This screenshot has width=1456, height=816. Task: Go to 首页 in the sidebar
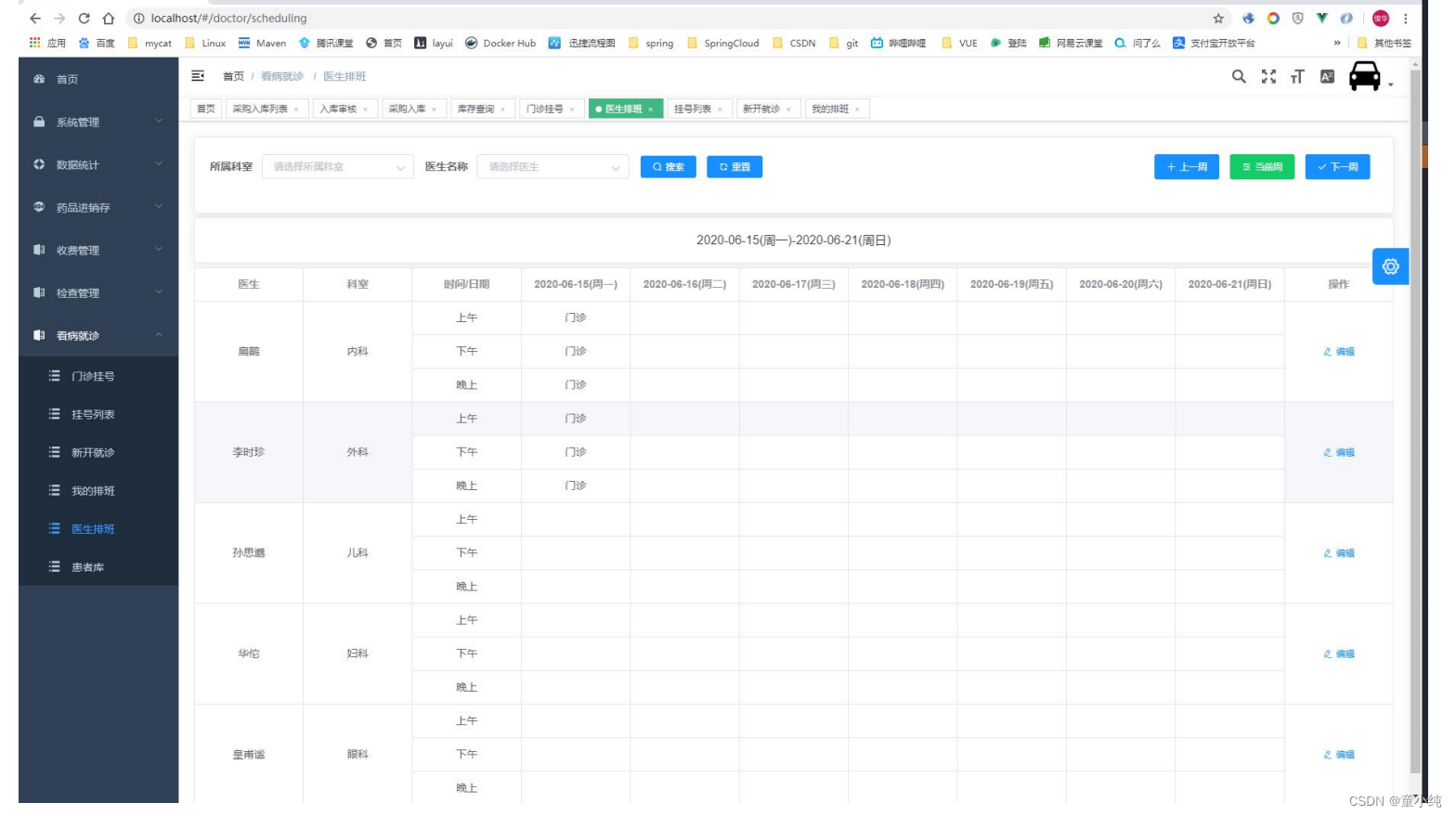click(98, 79)
